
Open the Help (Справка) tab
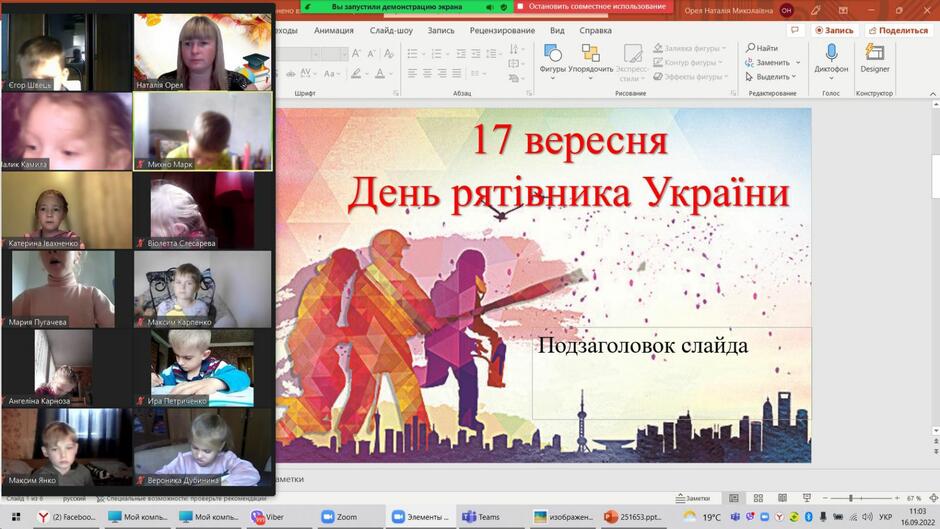click(x=595, y=30)
